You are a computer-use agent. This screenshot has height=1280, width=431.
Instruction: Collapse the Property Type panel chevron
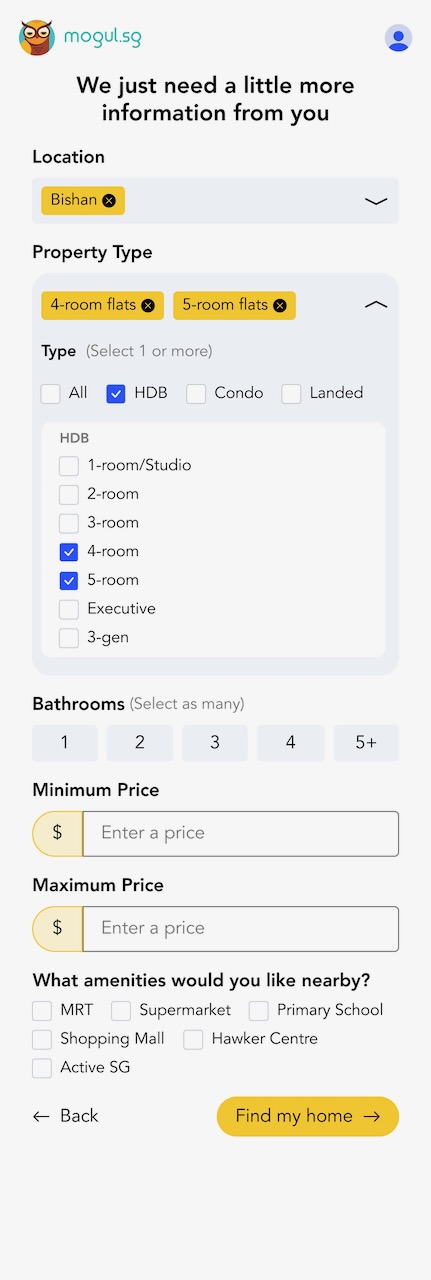pos(376,305)
